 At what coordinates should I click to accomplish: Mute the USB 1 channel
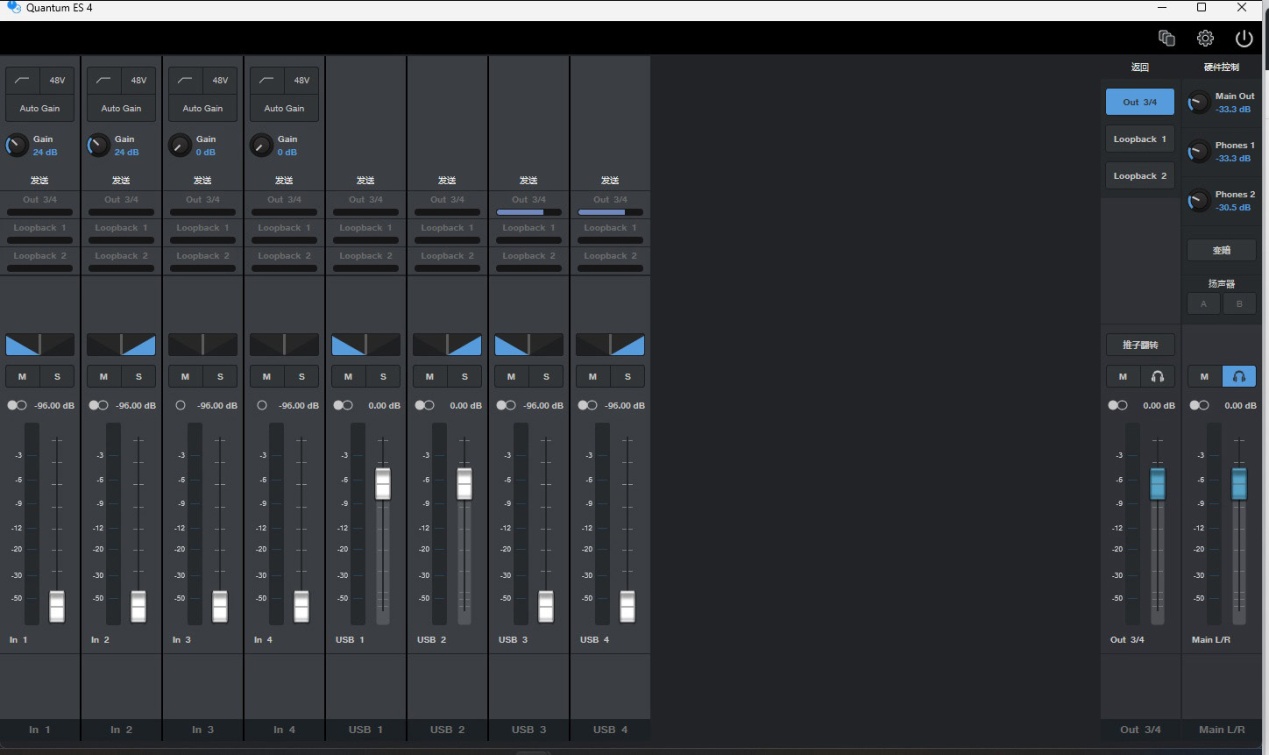(x=348, y=377)
